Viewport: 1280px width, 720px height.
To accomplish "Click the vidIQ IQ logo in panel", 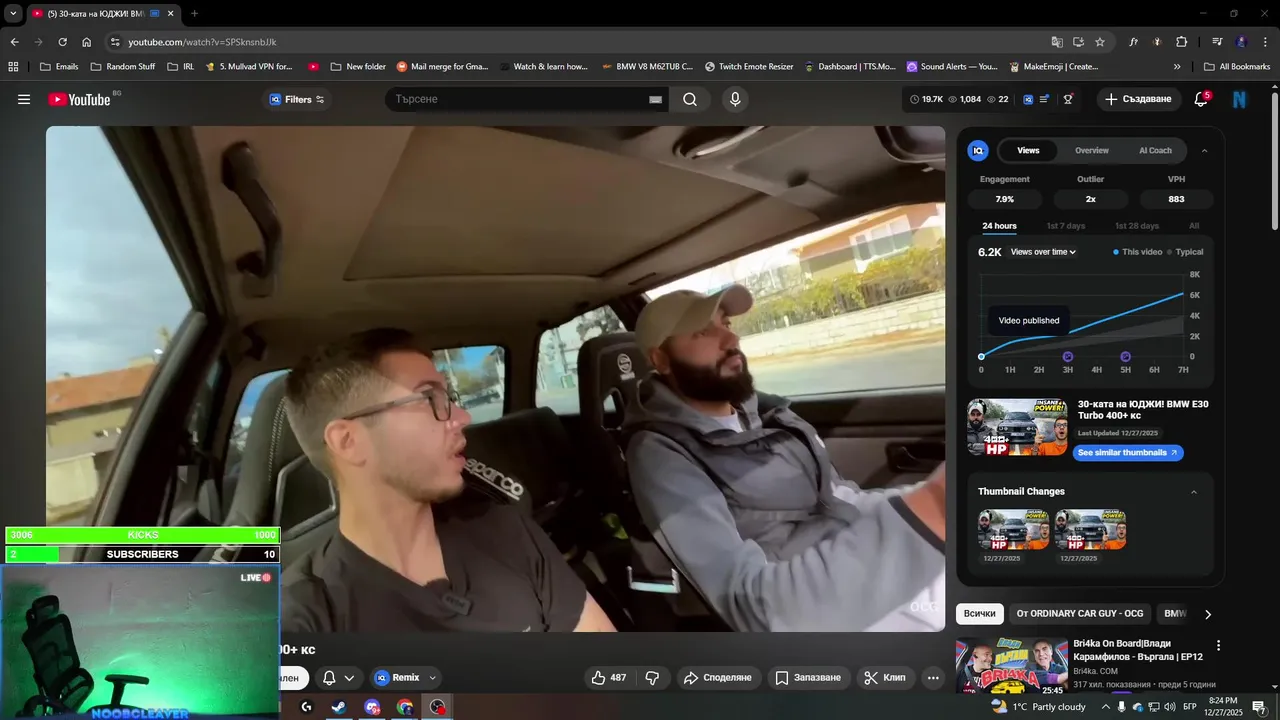I will 978,150.
